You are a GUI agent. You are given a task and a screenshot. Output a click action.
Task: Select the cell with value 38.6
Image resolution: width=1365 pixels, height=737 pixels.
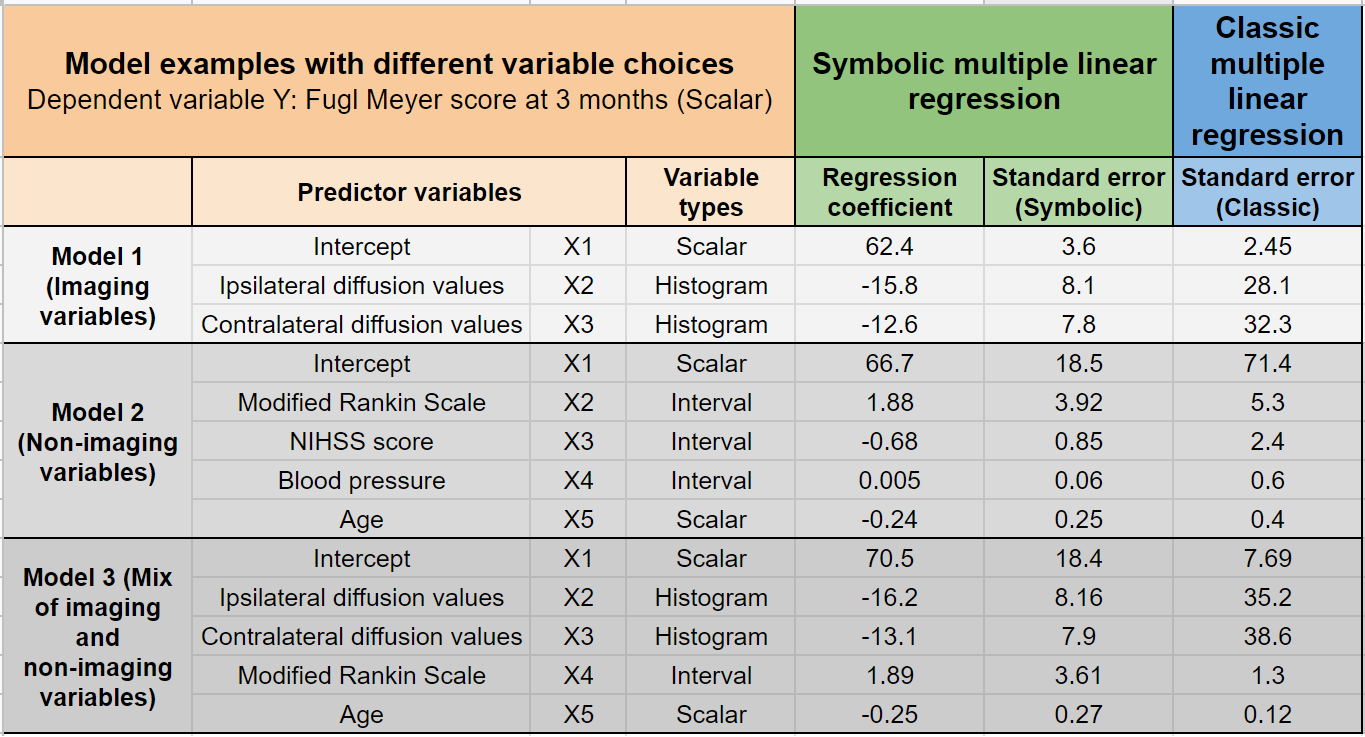1267,637
